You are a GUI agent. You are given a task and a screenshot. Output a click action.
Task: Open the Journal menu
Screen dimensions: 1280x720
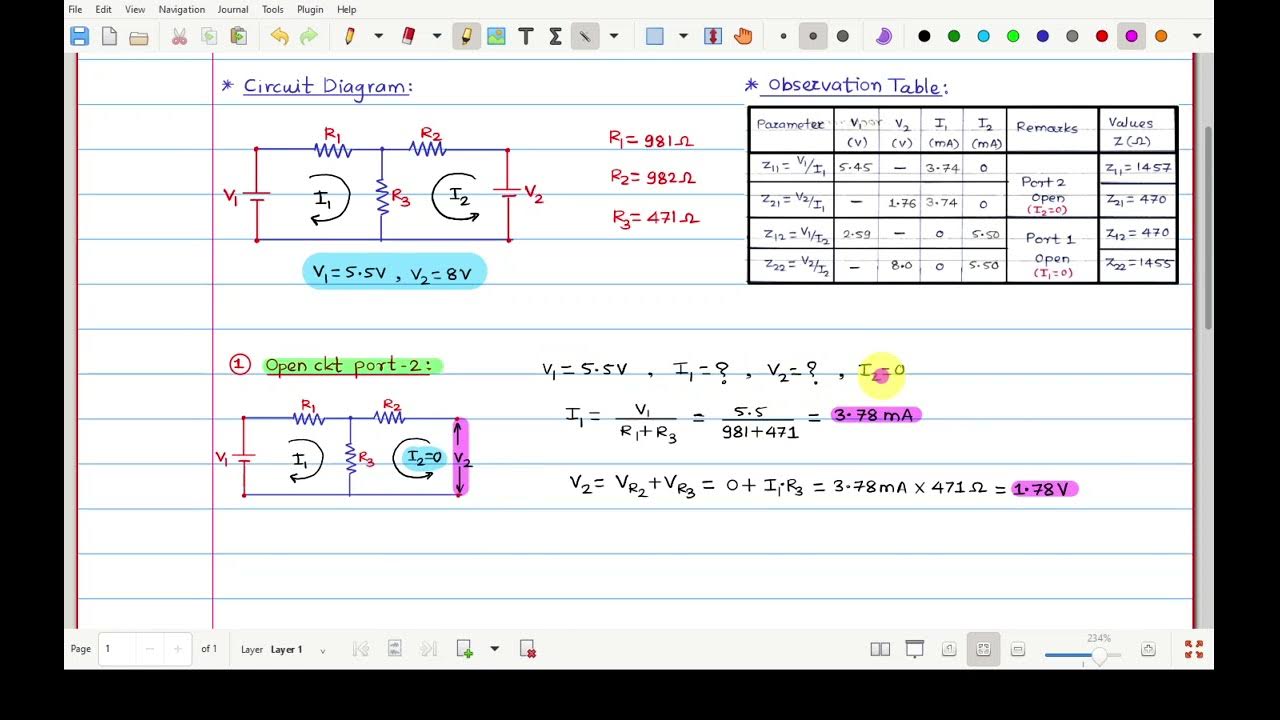coord(233,9)
